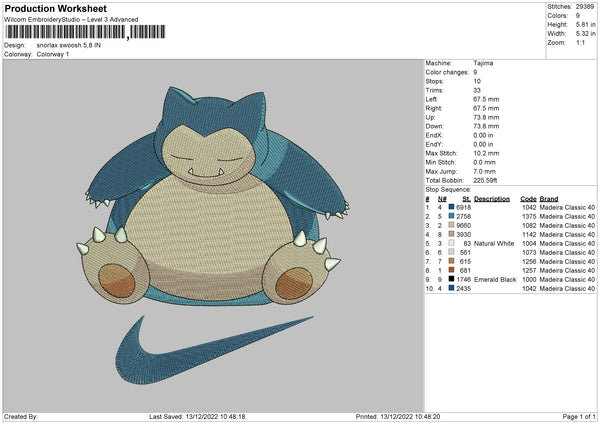Select the Wilcom EmbroideryStudio Level 3 Advanced line
The width and height of the screenshot is (600, 424).
(x=71, y=20)
